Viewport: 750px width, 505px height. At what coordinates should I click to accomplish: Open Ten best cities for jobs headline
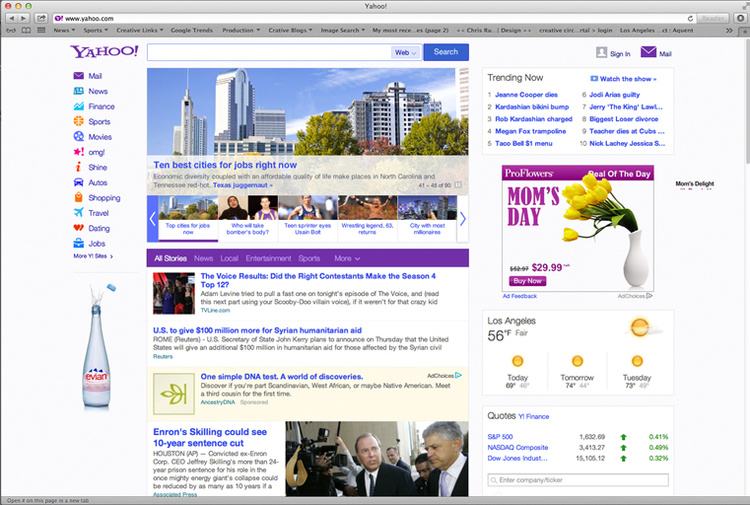(225, 165)
